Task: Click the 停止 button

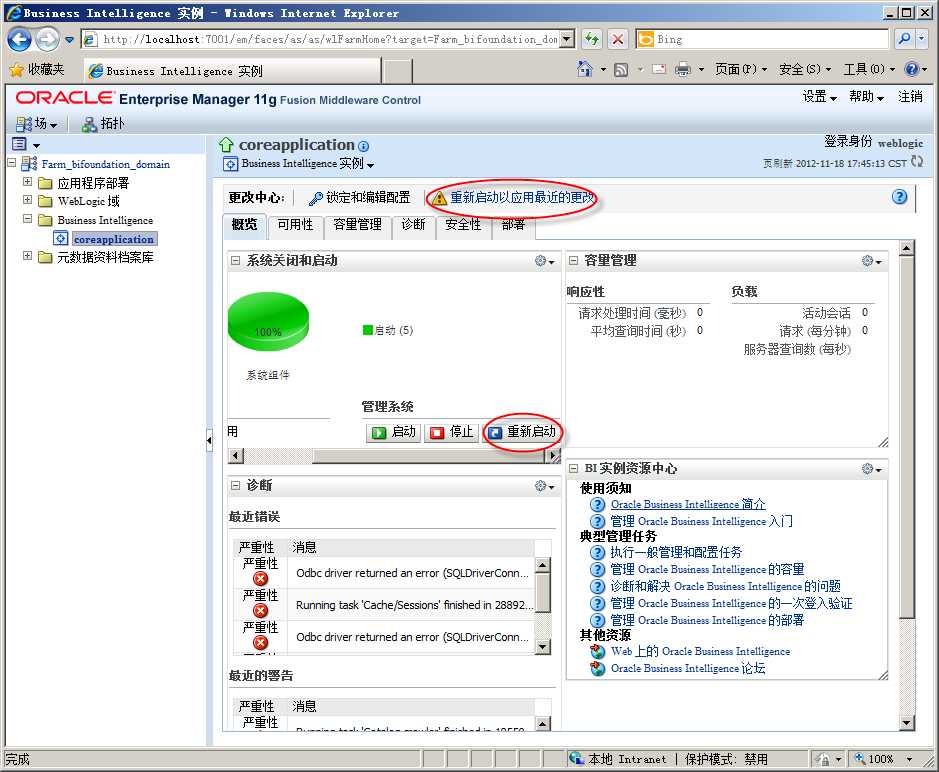Action: [452, 432]
